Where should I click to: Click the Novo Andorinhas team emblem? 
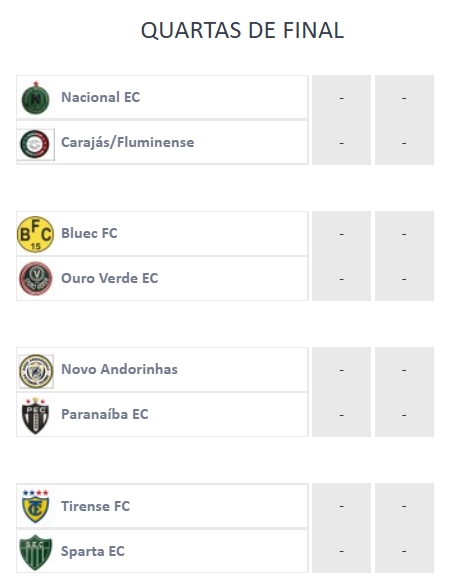click(36, 371)
